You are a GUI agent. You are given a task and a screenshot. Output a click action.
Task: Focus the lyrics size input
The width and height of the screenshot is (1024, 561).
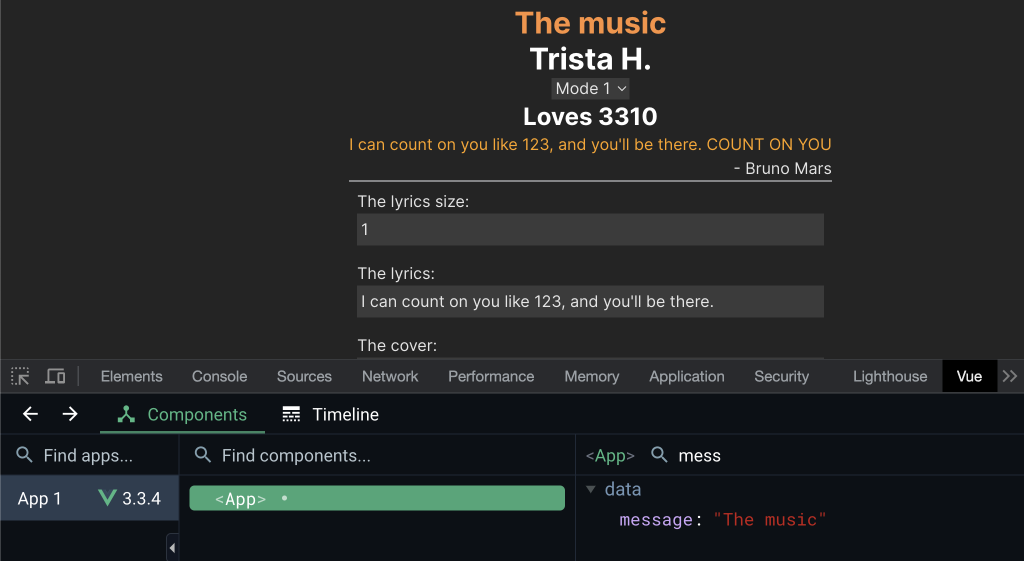point(590,229)
